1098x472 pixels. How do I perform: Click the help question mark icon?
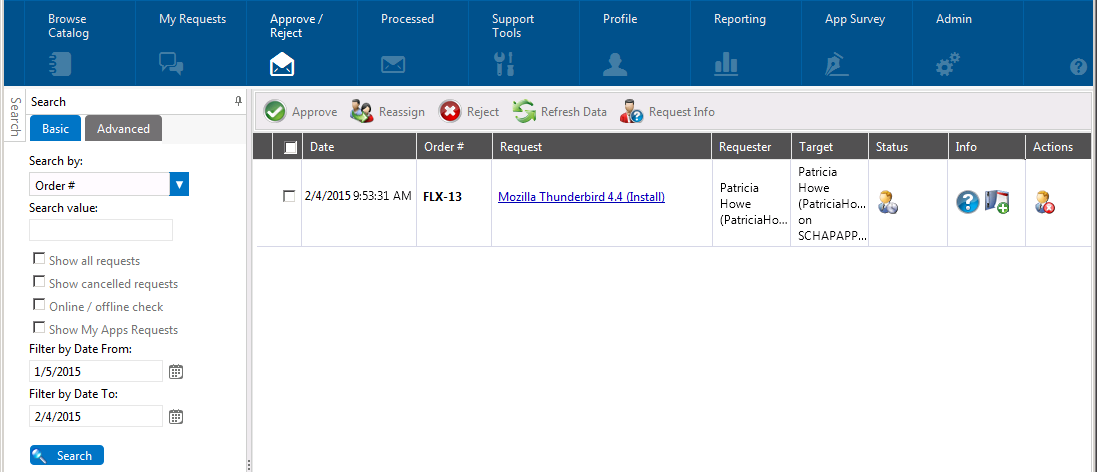coord(1078,67)
